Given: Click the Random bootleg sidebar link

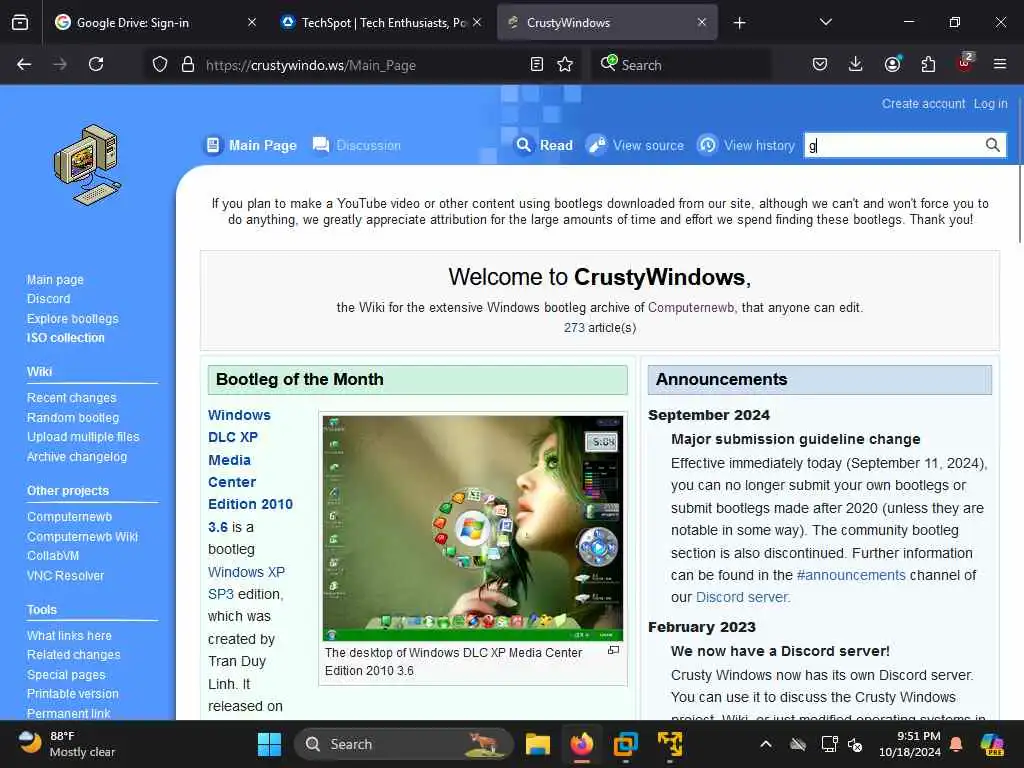Looking at the screenshot, I should pos(72,417).
